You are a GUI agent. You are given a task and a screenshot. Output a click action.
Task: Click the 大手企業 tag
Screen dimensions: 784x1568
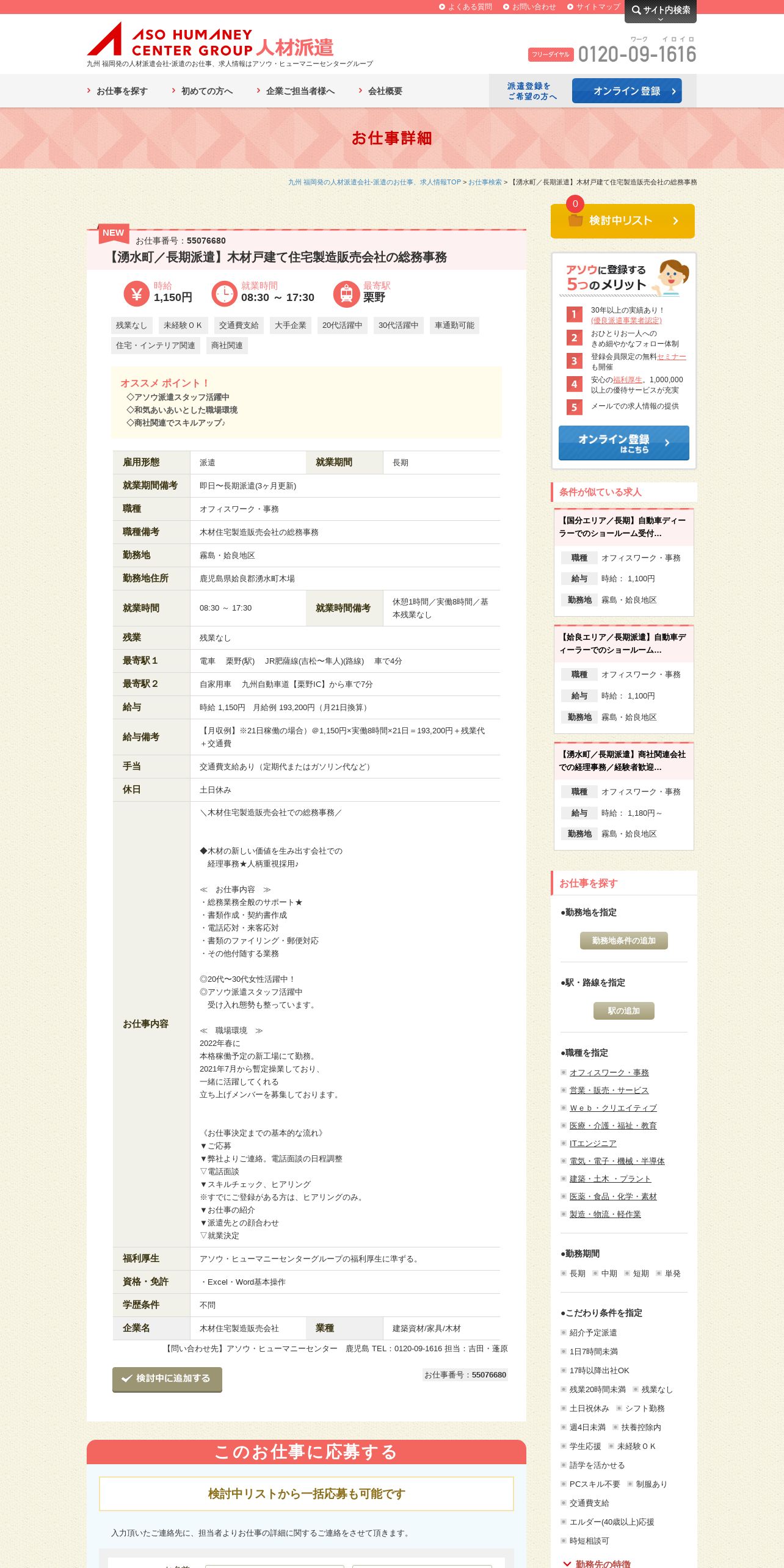(x=291, y=325)
